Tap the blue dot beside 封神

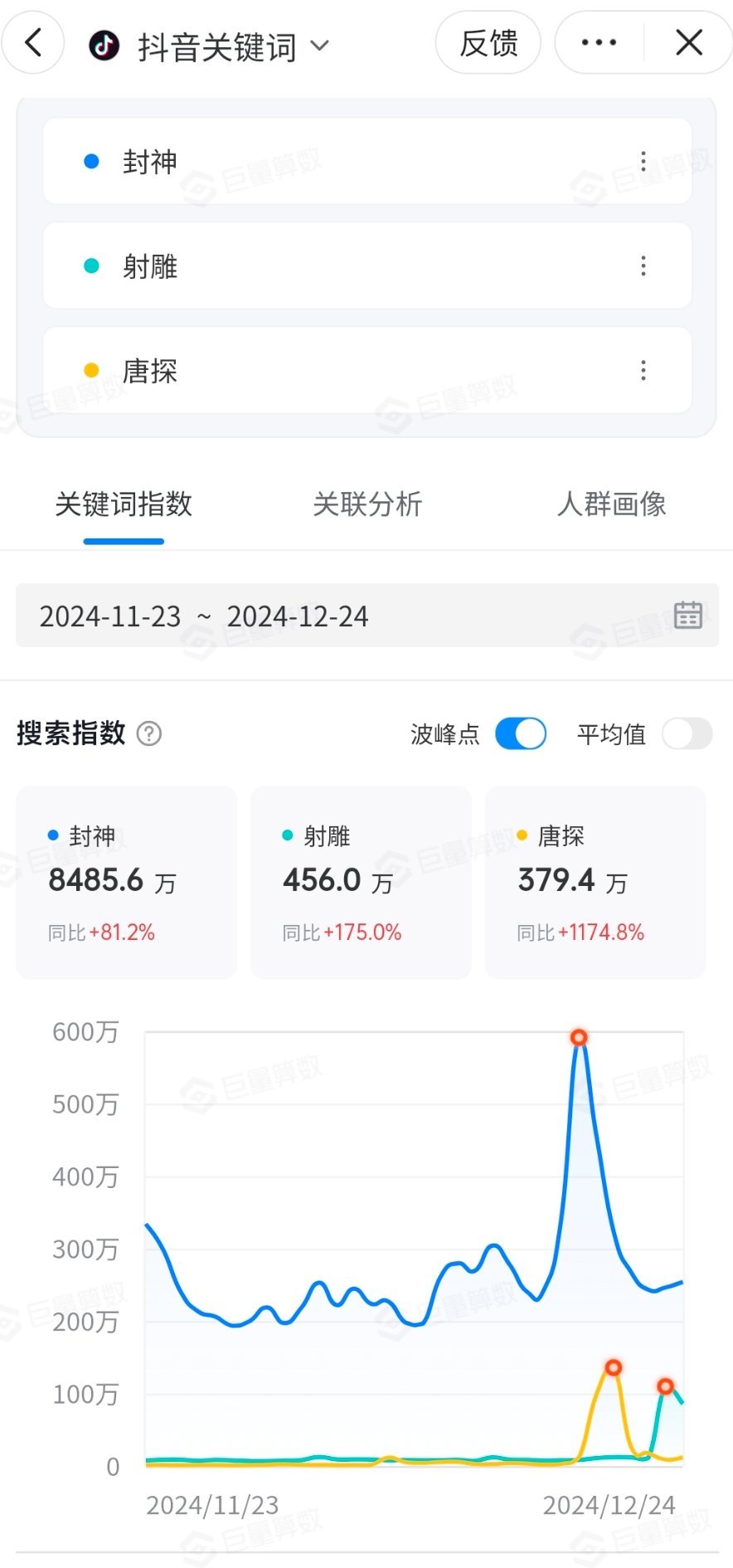point(92,162)
